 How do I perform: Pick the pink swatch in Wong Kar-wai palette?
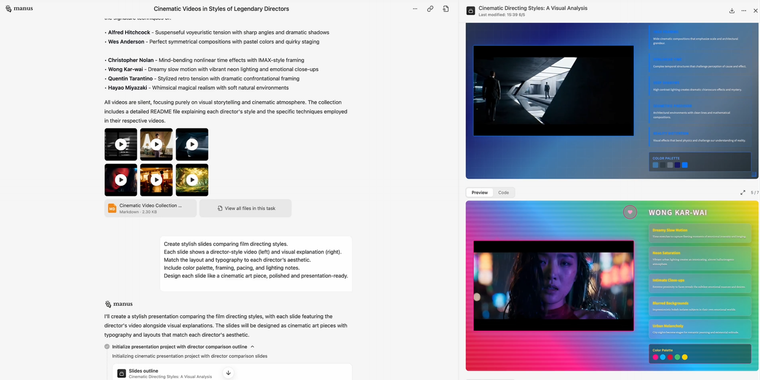tap(655, 357)
